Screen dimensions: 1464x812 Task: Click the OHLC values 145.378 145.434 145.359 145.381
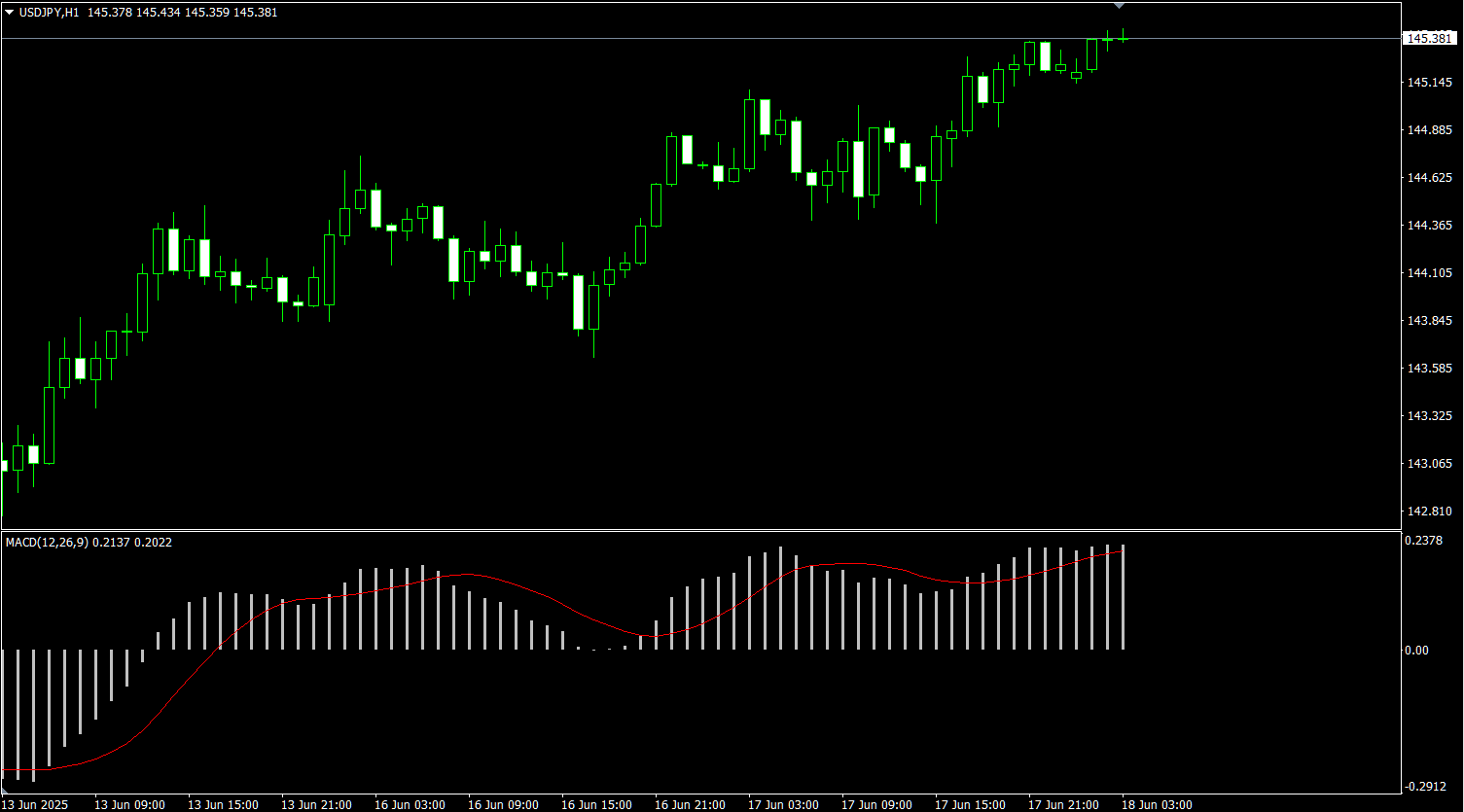[182, 13]
